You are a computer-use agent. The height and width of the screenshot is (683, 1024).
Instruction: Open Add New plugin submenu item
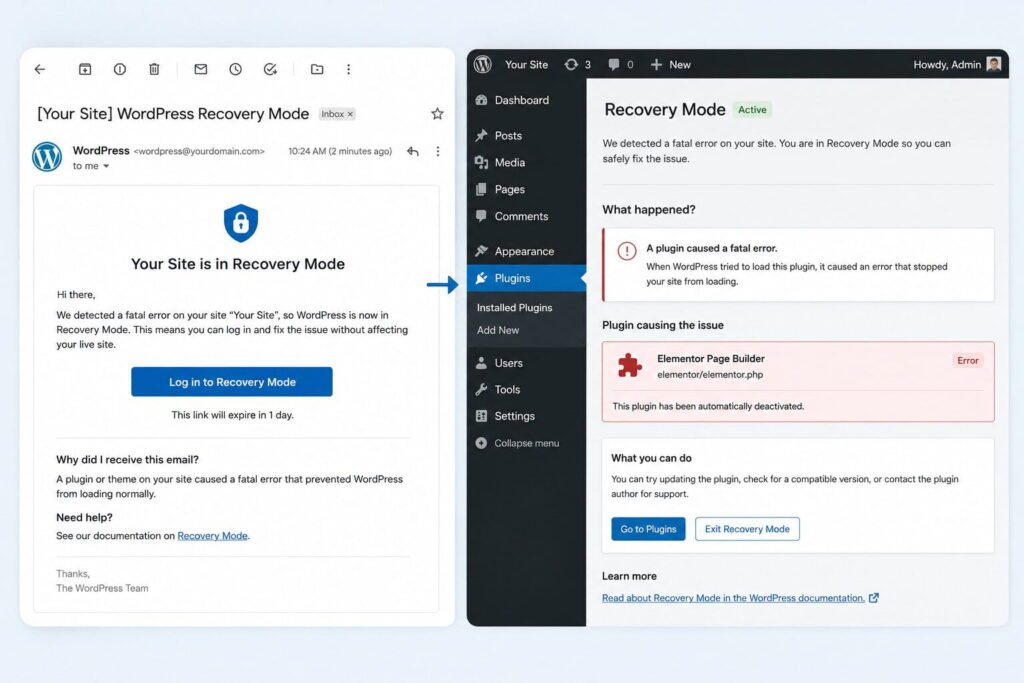point(498,330)
